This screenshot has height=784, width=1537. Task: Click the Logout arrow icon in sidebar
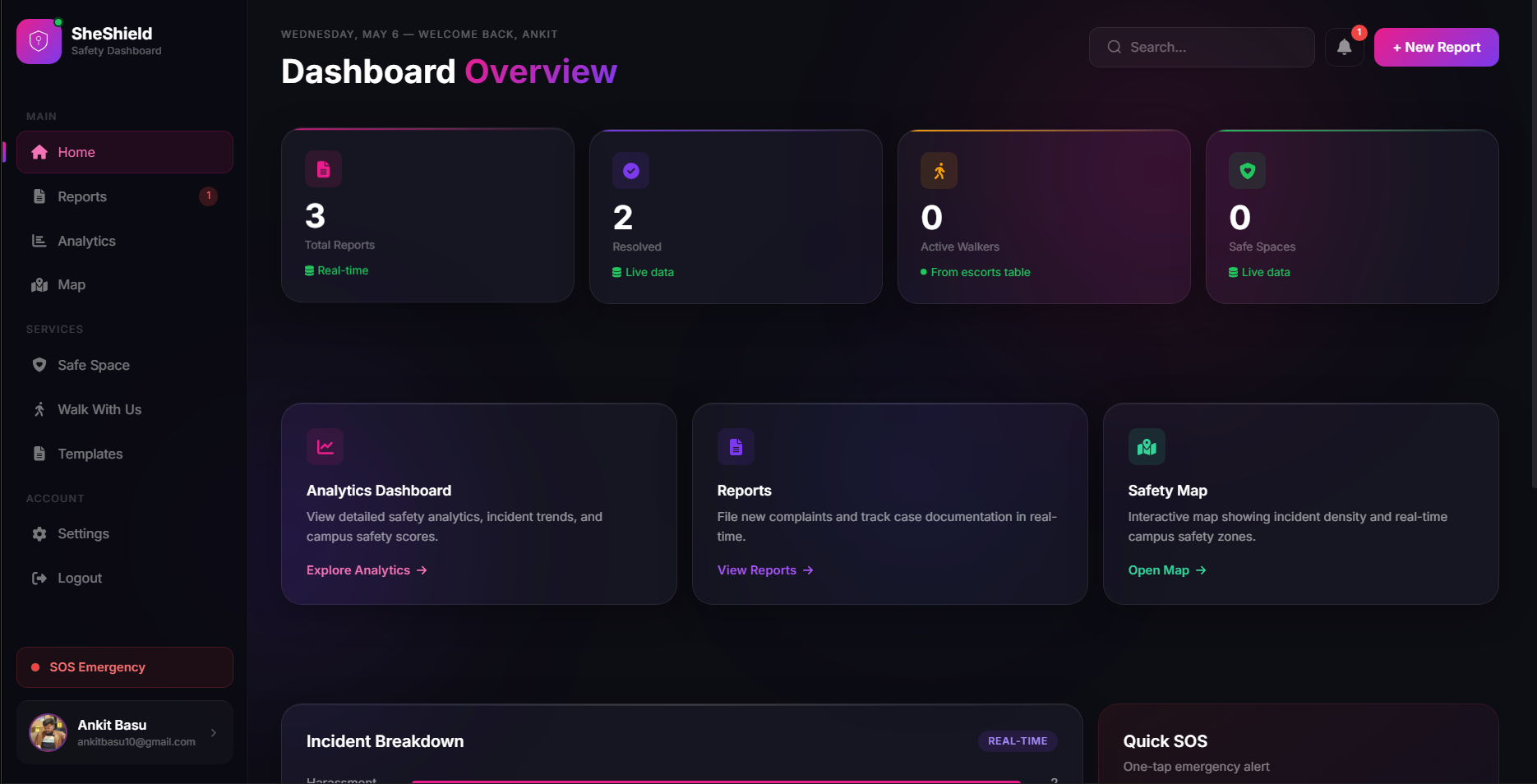pyautogui.click(x=39, y=578)
